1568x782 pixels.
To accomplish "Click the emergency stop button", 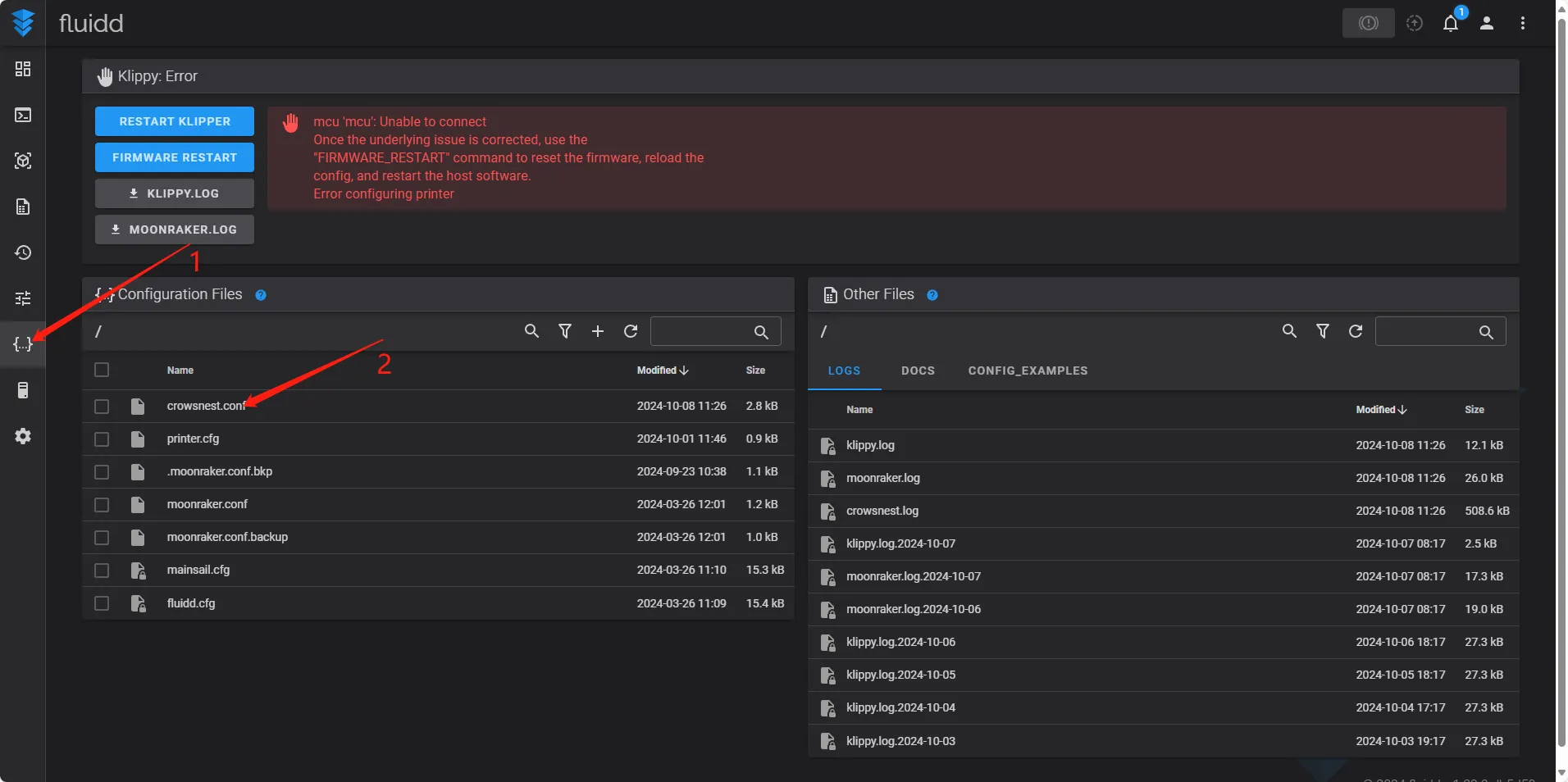I will click(1368, 23).
